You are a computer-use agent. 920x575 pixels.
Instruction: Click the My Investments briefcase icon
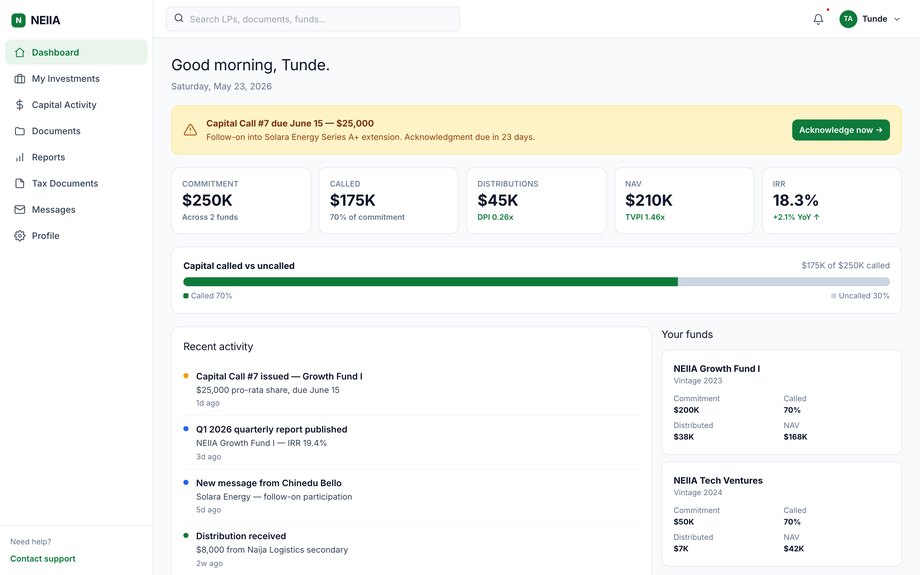point(20,79)
